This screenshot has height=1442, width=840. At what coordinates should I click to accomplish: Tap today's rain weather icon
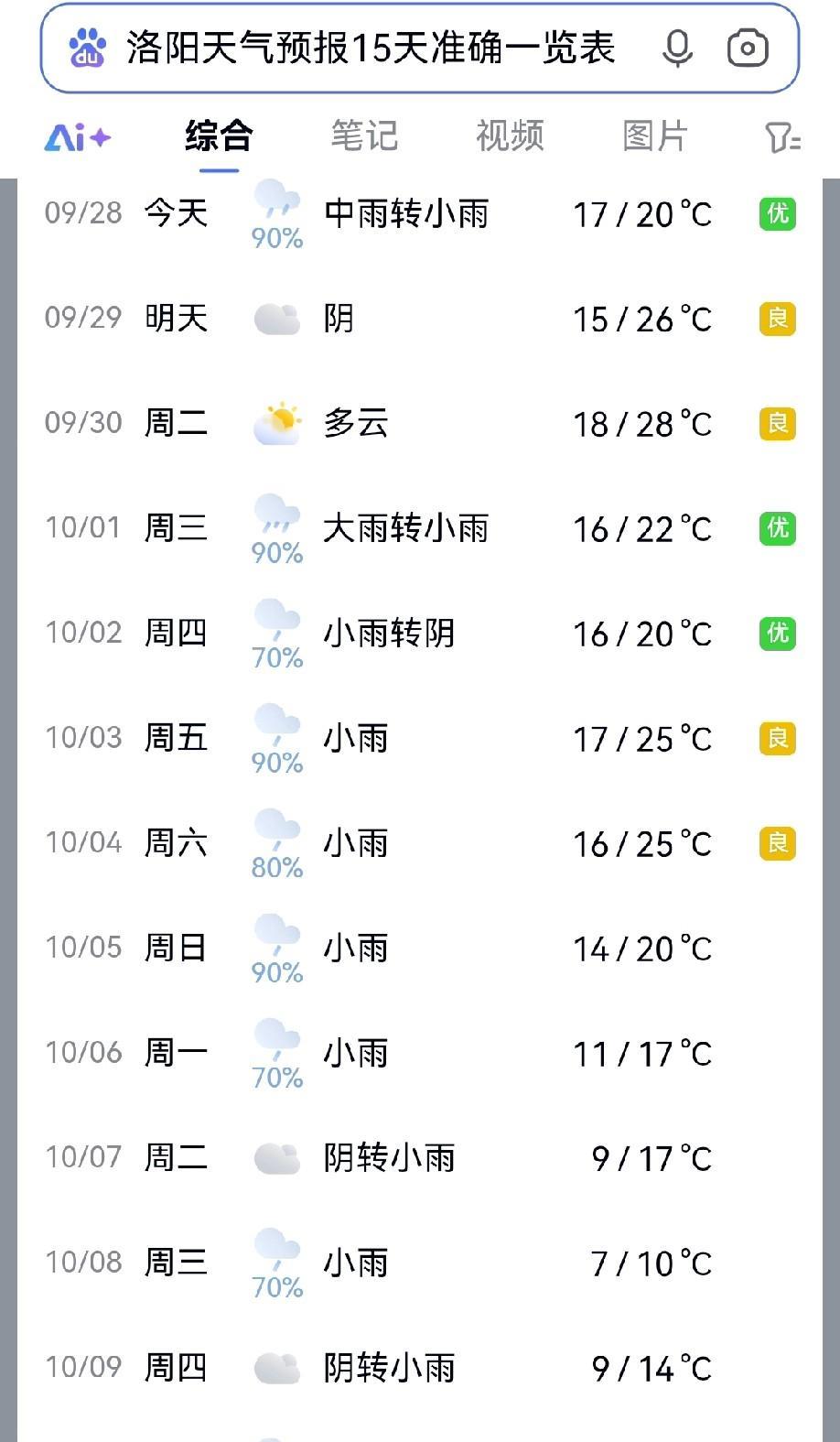[x=276, y=200]
